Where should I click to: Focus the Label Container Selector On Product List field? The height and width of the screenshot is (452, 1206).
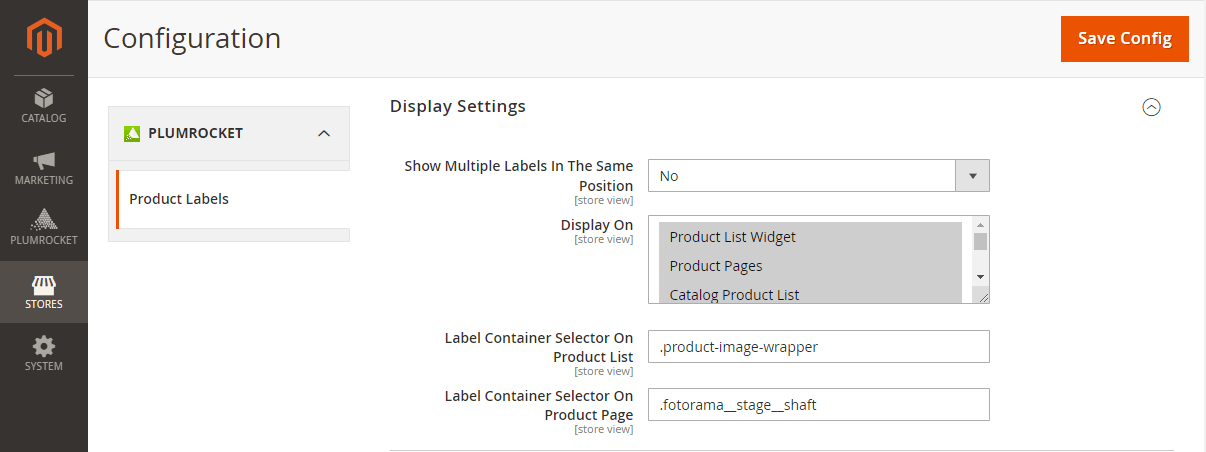pos(819,346)
